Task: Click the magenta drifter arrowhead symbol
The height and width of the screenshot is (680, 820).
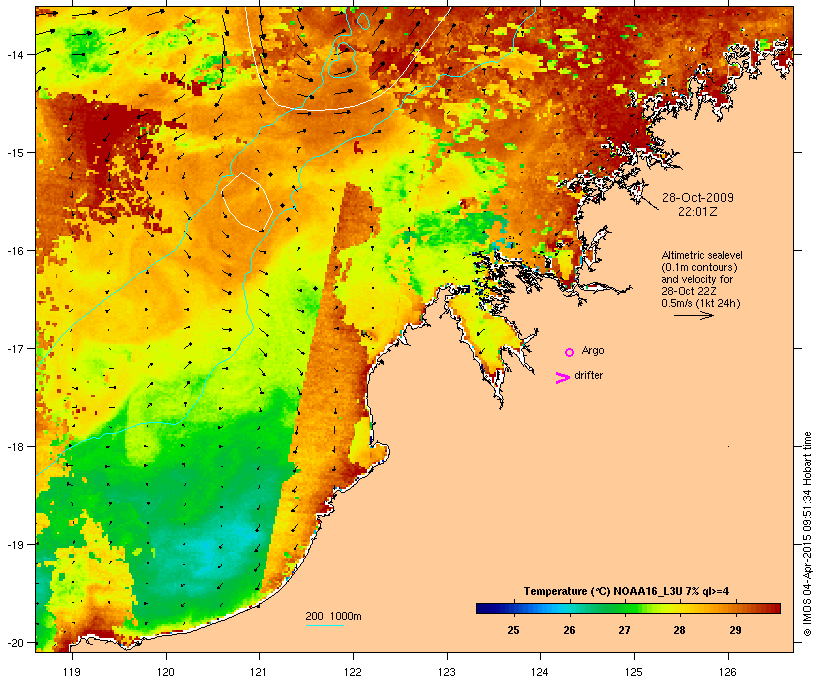Action: pos(563,378)
